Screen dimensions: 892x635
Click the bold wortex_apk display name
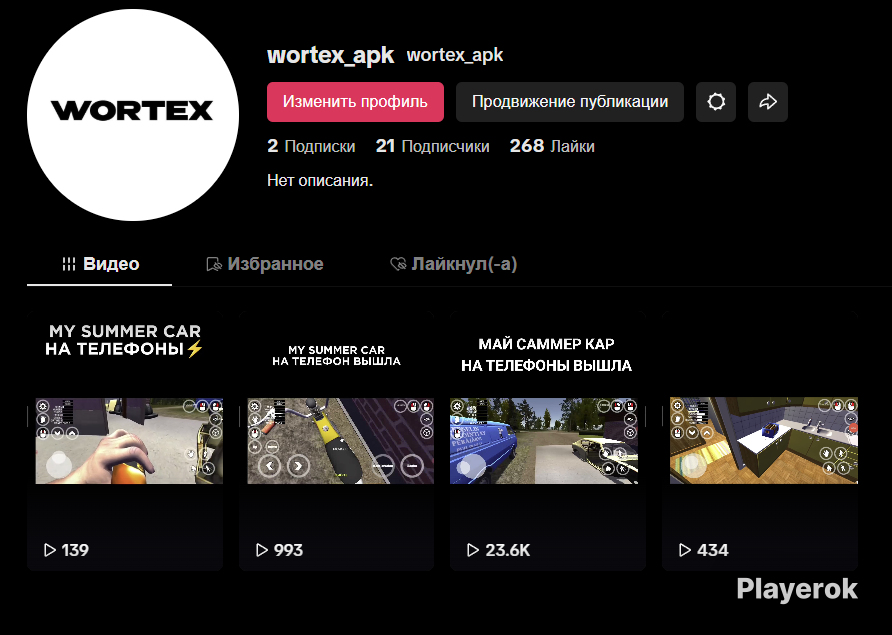click(331, 55)
